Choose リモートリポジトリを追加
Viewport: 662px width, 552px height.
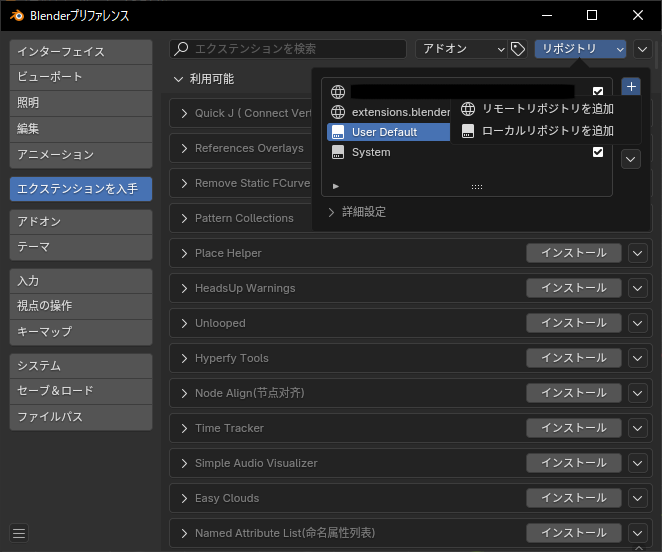546,109
